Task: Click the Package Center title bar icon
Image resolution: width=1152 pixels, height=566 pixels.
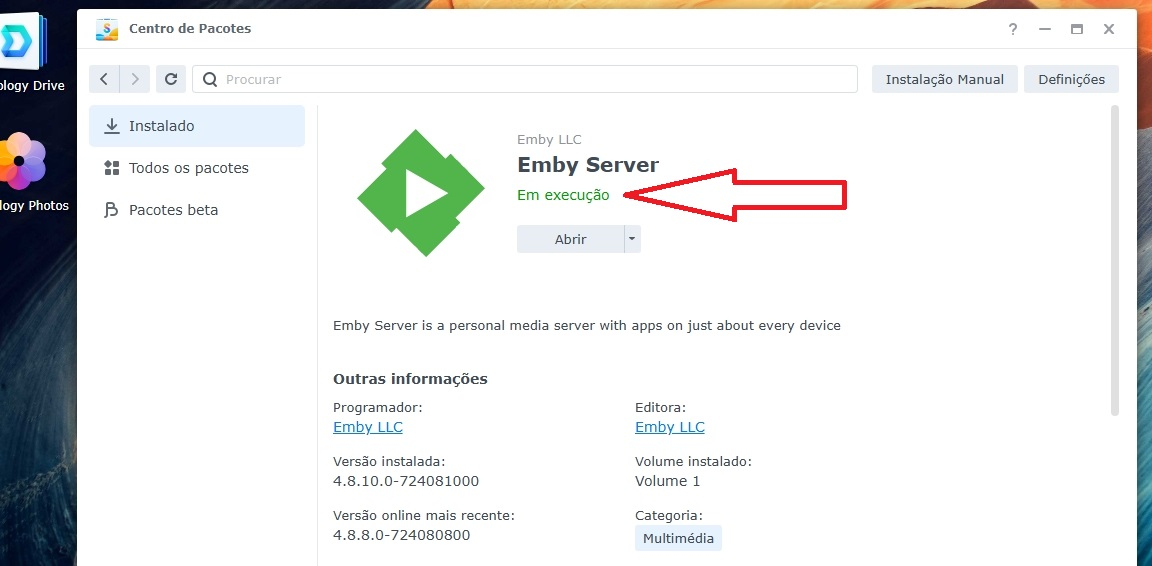Action: [x=107, y=29]
